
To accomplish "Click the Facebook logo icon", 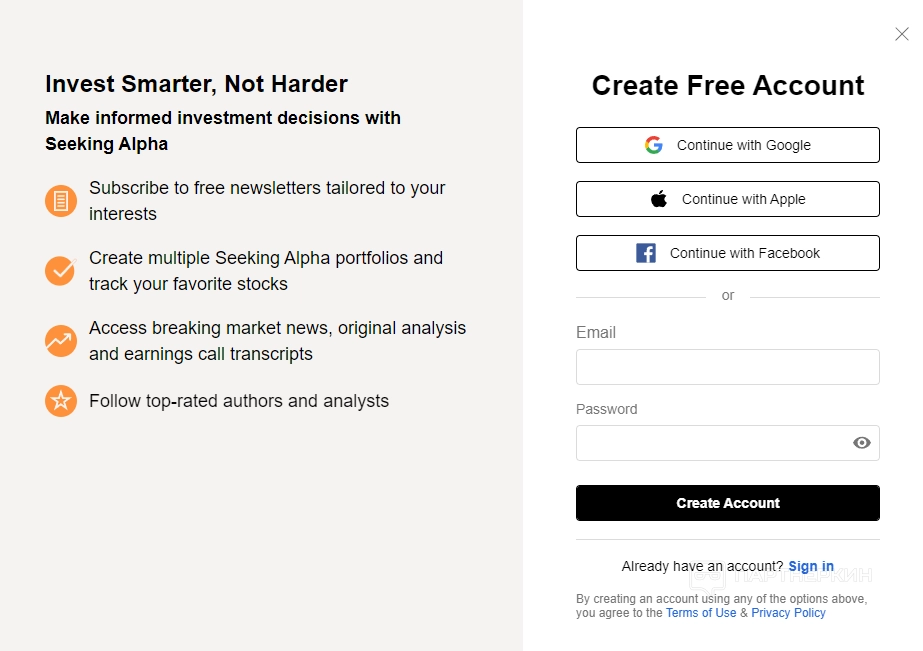I will tap(646, 253).
